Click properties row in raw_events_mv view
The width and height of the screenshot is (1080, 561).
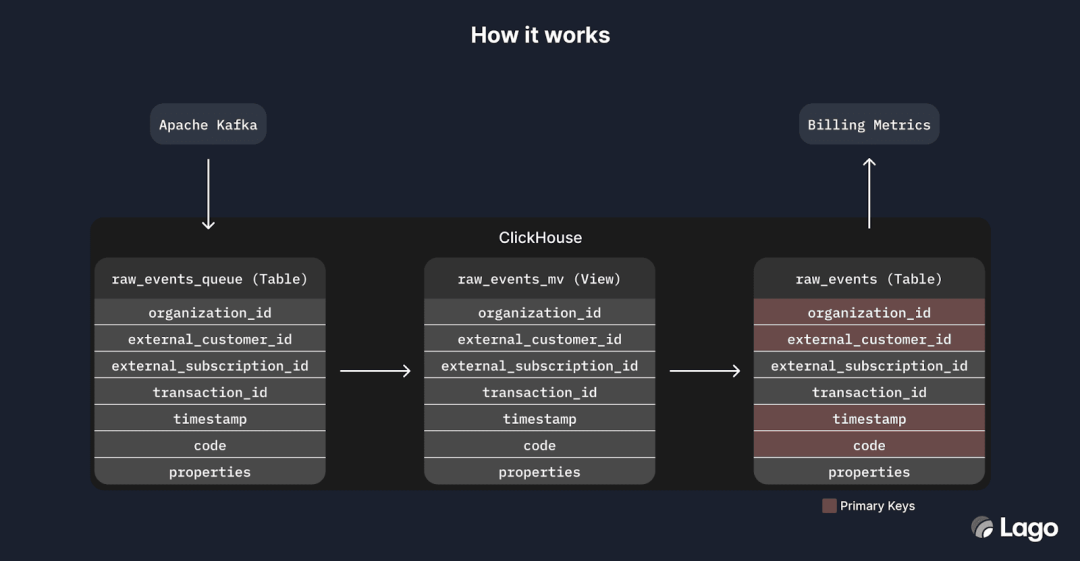click(539, 472)
